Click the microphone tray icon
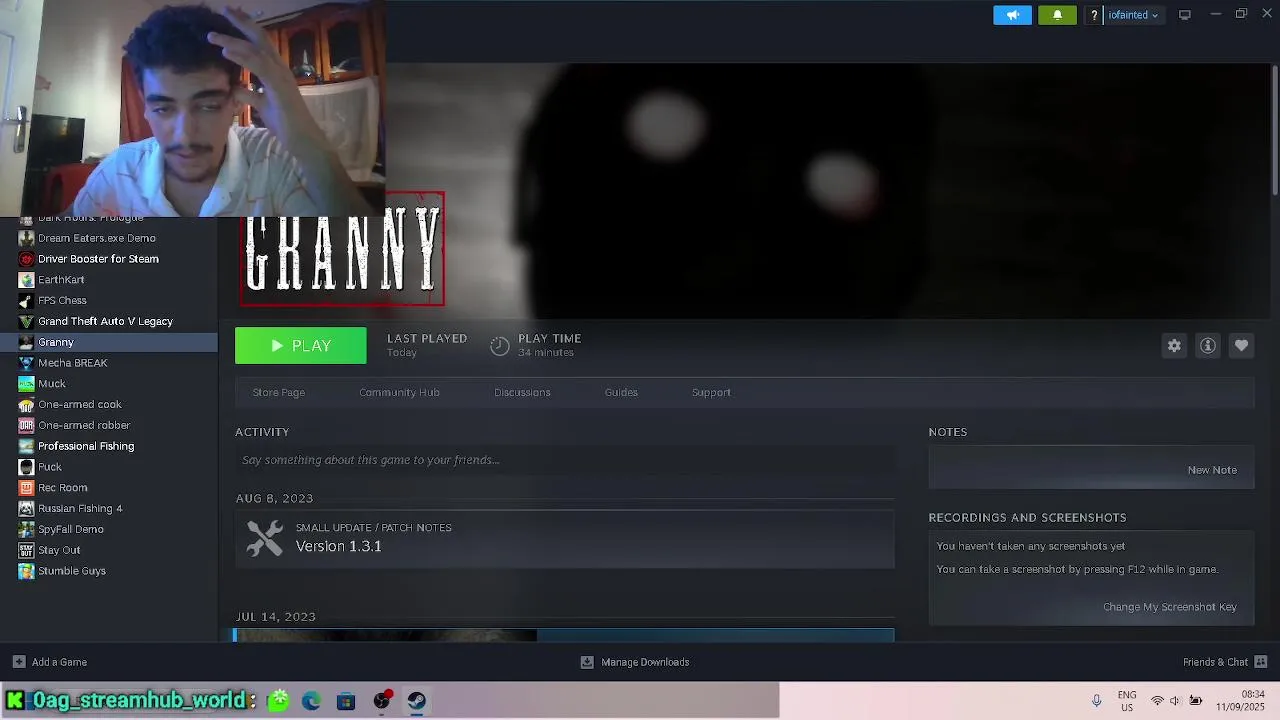The width and height of the screenshot is (1280, 720). [1096, 701]
